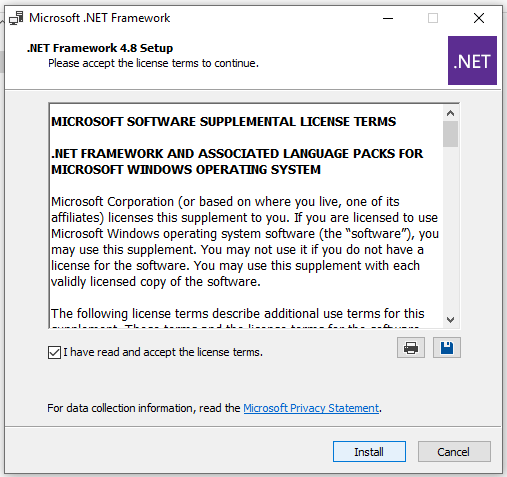
Task: Click the license text scroll up arrow
Action: click(x=450, y=113)
